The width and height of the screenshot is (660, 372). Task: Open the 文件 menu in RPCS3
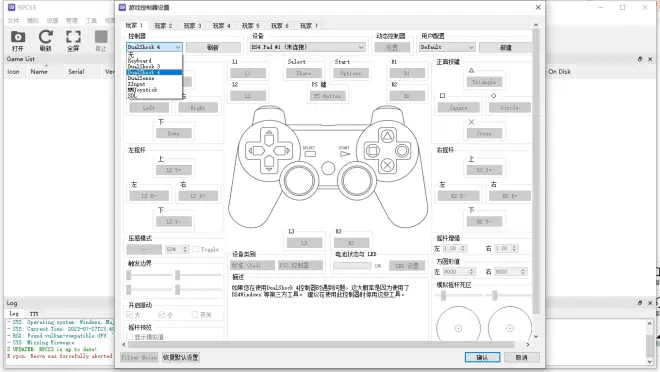pos(13,20)
